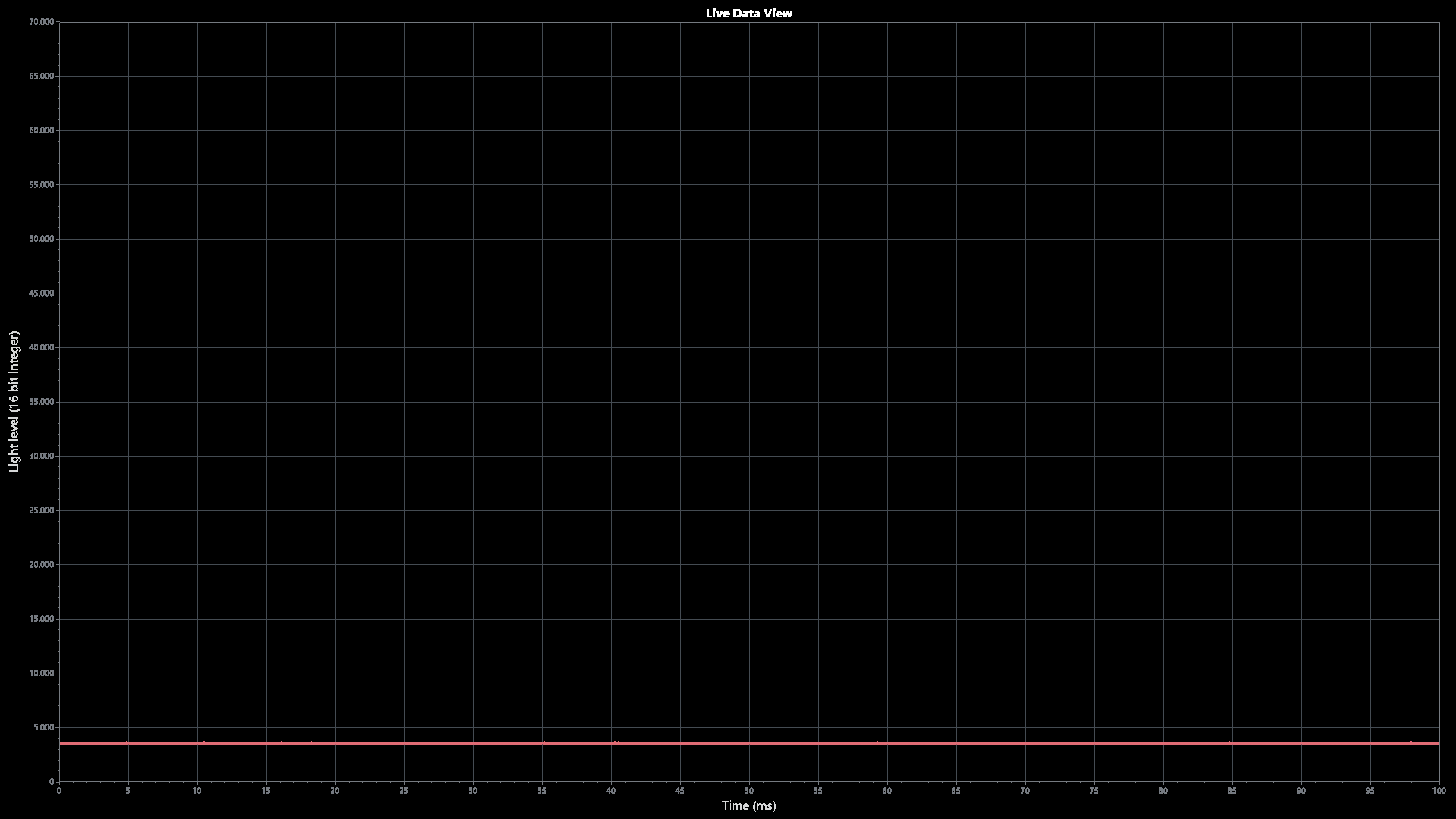The image size is (1456, 819).
Task: Click the 20,000 y-axis tick label
Action: tap(41, 564)
